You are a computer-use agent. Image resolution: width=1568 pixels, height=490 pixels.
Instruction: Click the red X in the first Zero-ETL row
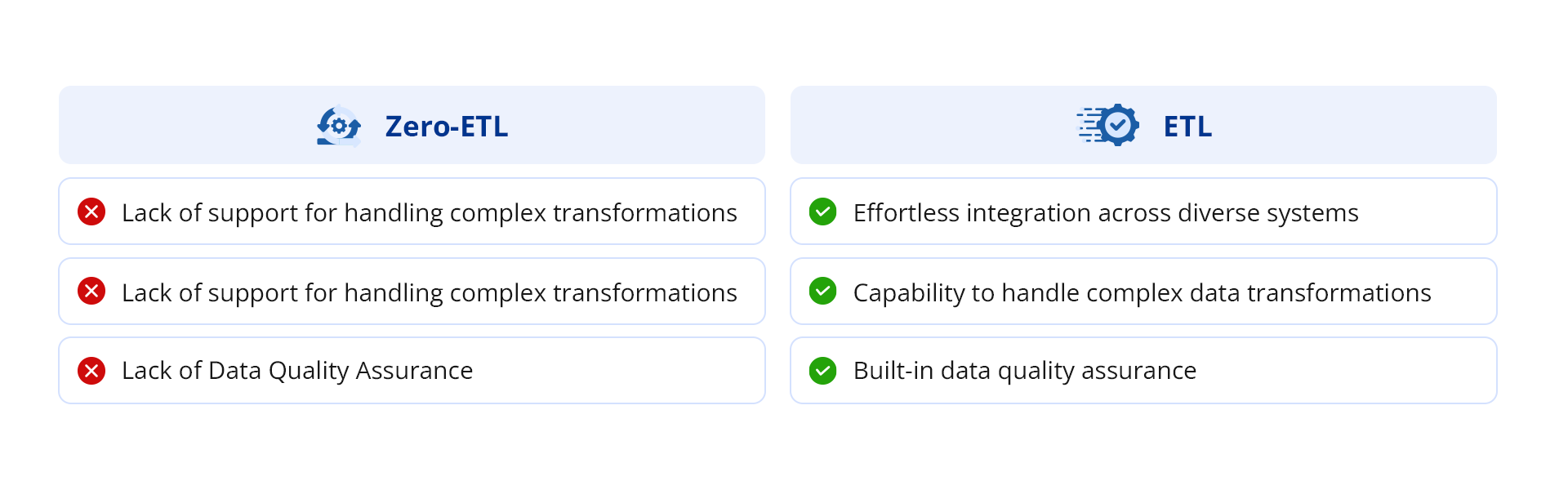[91, 212]
